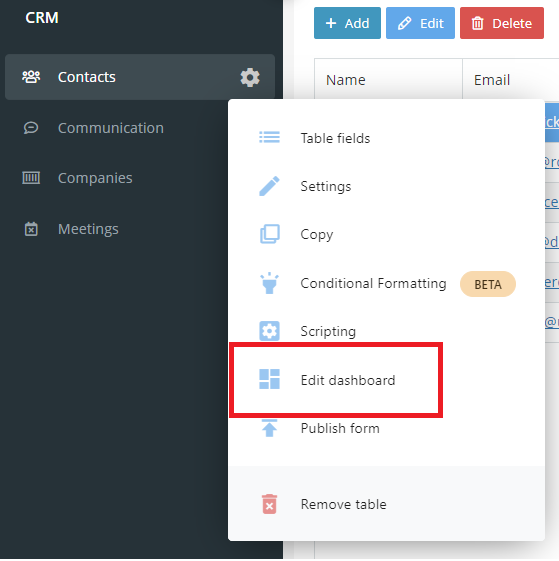Click the Conditional Formatting flashlight icon
The height and width of the screenshot is (561, 559).
[269, 283]
